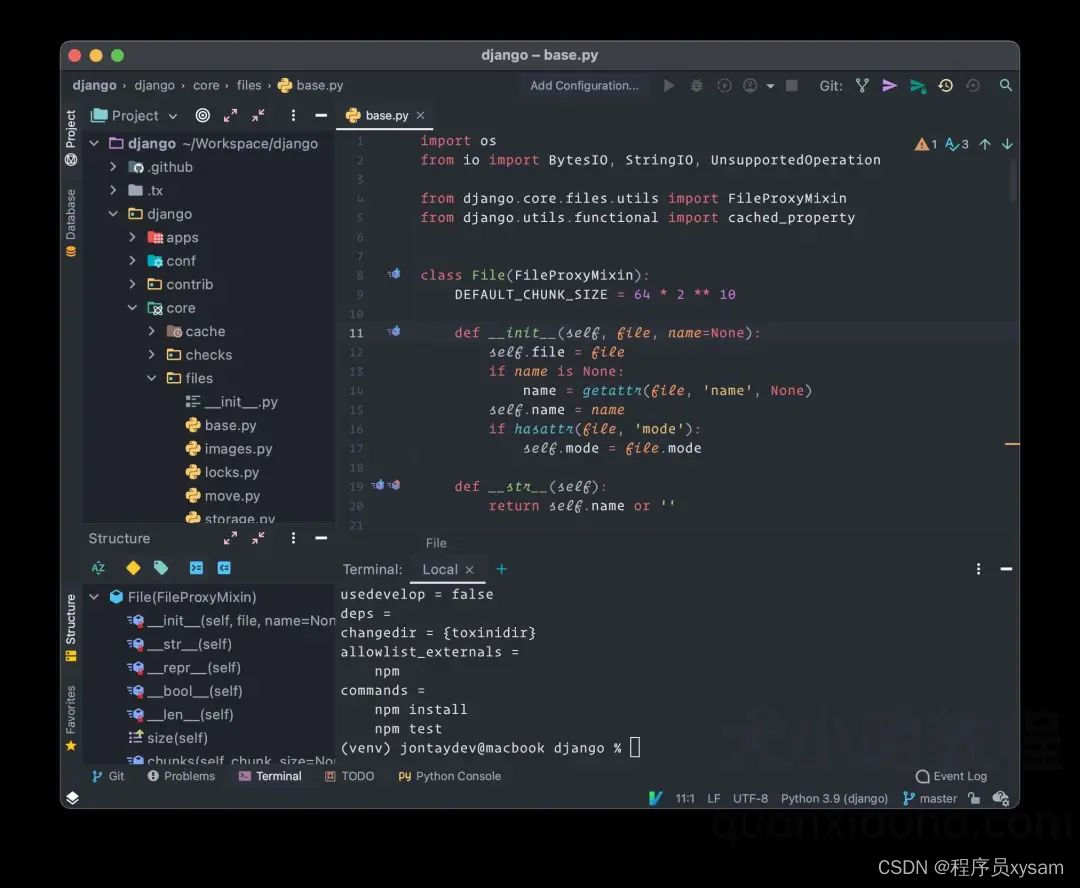The image size is (1080, 888).
Task: Collapse File(FileProxyMixin) structure node
Action: [94, 597]
